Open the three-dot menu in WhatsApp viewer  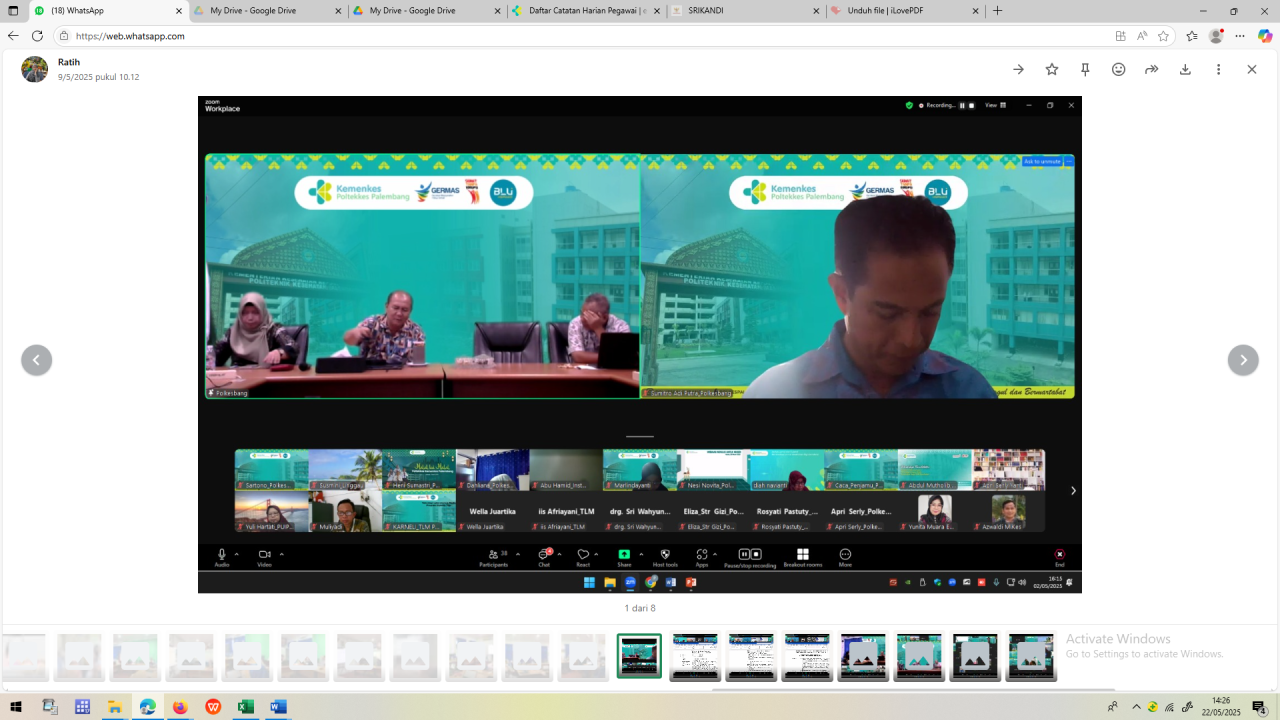(1218, 69)
